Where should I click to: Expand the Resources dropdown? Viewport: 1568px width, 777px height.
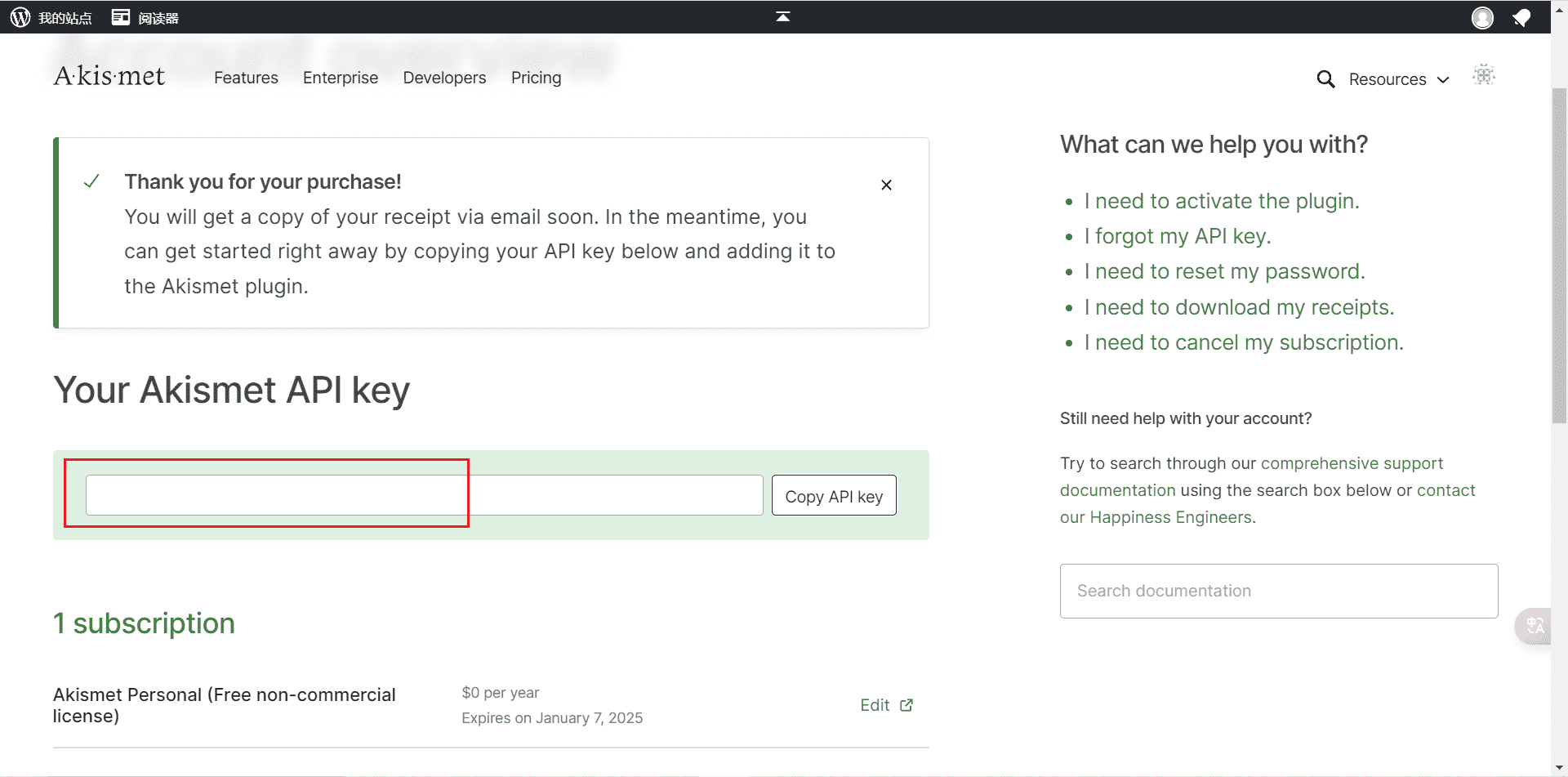pyautogui.click(x=1399, y=79)
